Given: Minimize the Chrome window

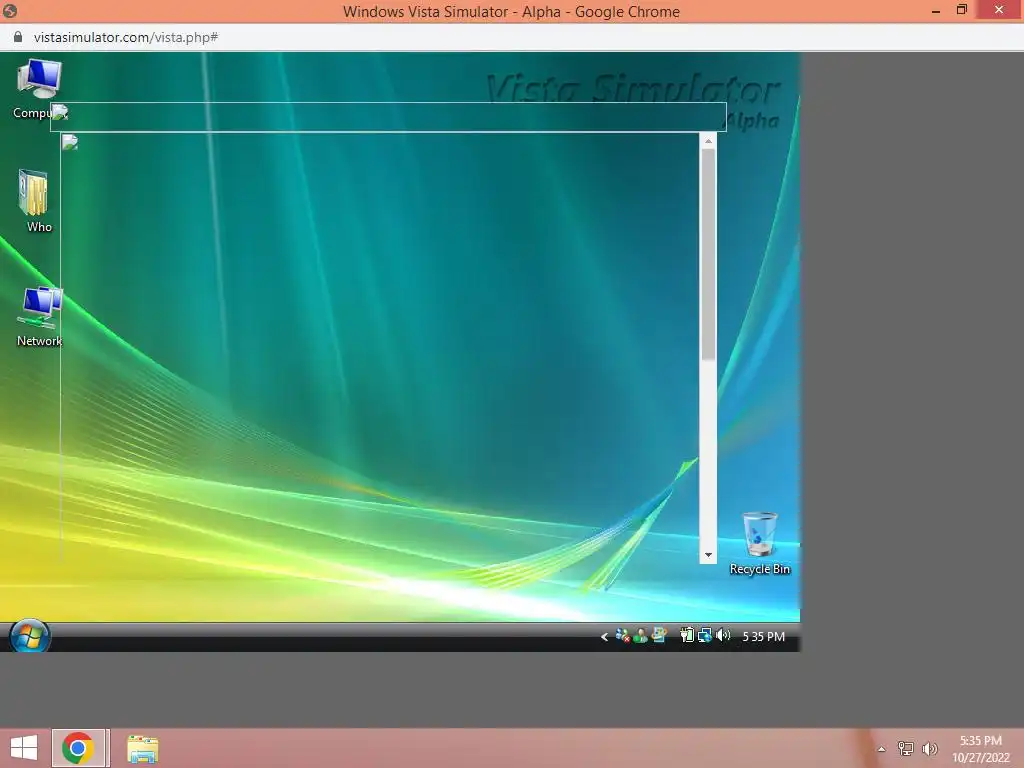Looking at the screenshot, I should pos(936,11).
